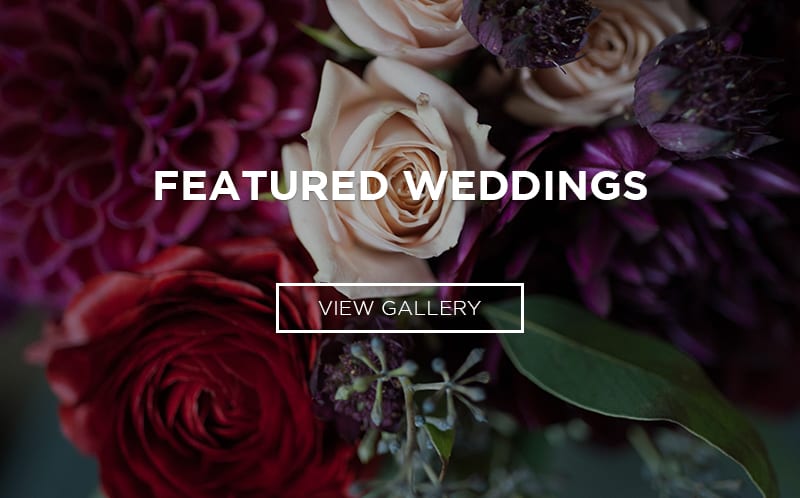This screenshot has width=800, height=498.
Task: Select the FEATURED WEDDINGS heading text
Action: pos(401,186)
